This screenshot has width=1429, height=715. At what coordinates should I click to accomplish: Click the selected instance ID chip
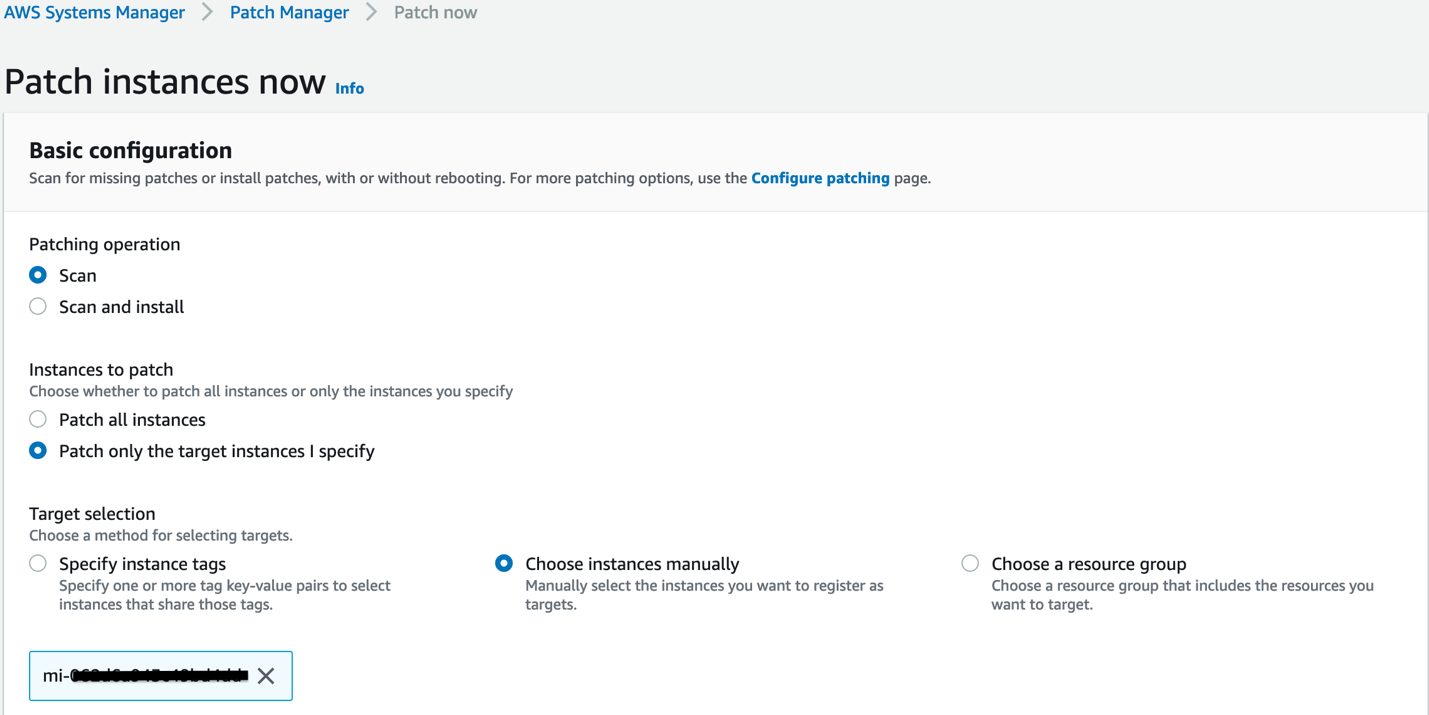[145, 675]
